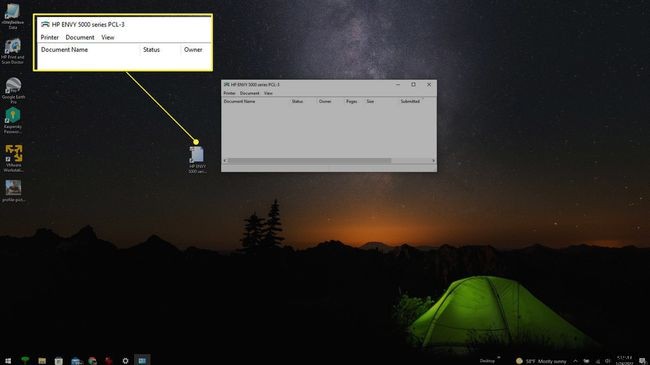
Task: Open the yellow File Explorer taskbar icon
Action: pos(42,360)
